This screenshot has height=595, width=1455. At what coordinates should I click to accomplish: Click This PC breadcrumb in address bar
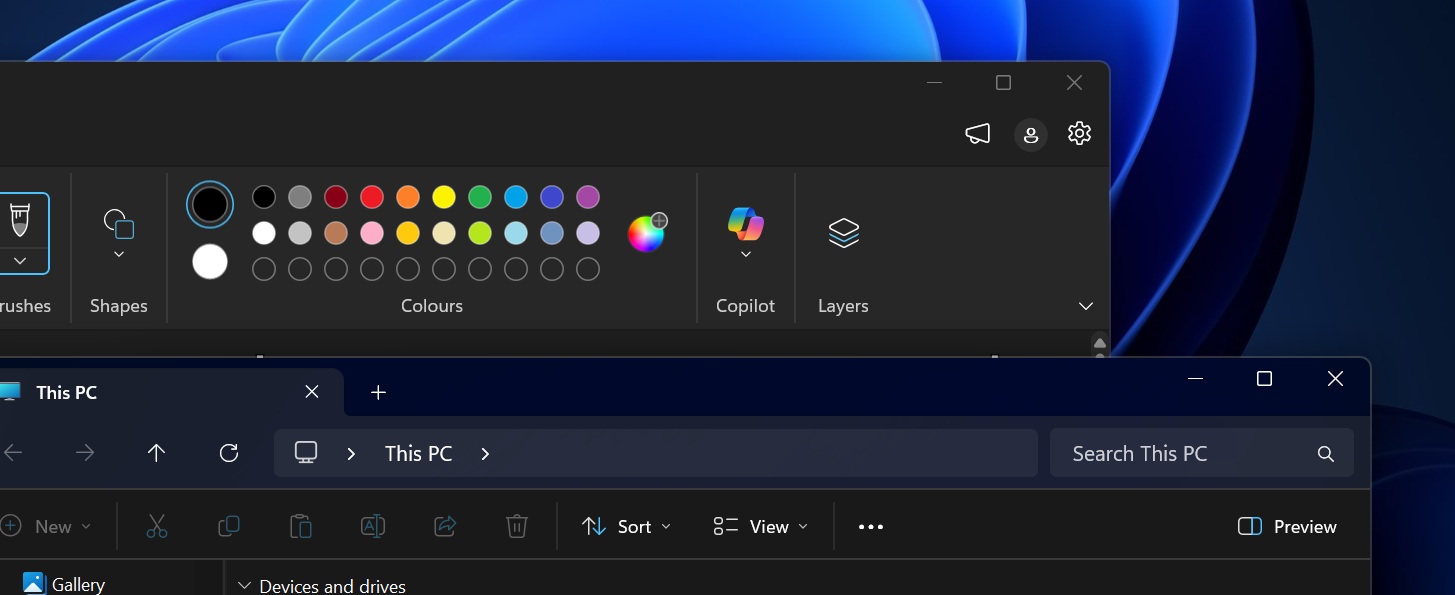419,454
